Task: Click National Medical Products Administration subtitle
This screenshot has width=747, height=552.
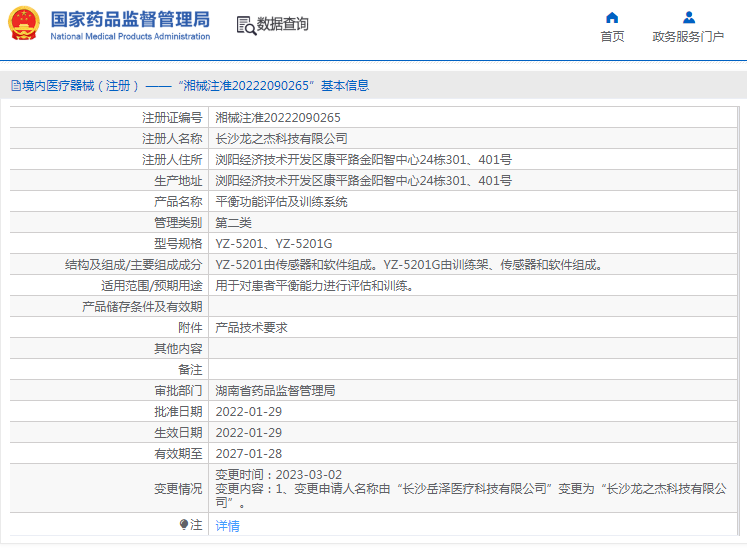Action: (130, 36)
